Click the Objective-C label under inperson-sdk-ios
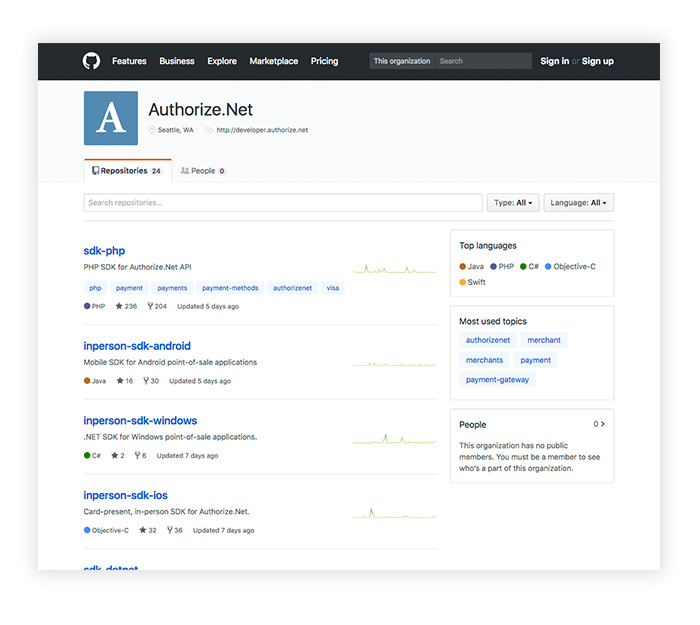This screenshot has width=700, height=625. tap(110, 530)
